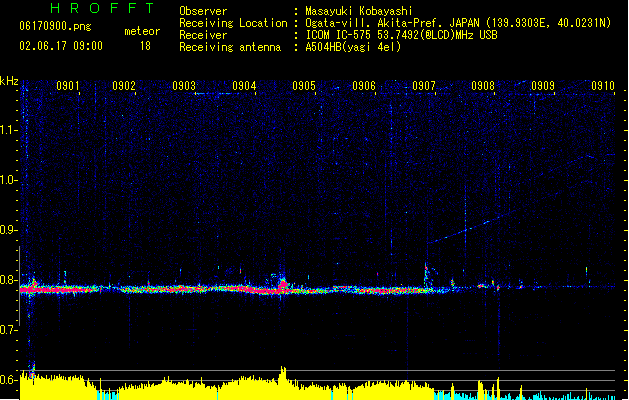Select the filename 06170900.png
This screenshot has width=629, height=400.
coord(55,26)
